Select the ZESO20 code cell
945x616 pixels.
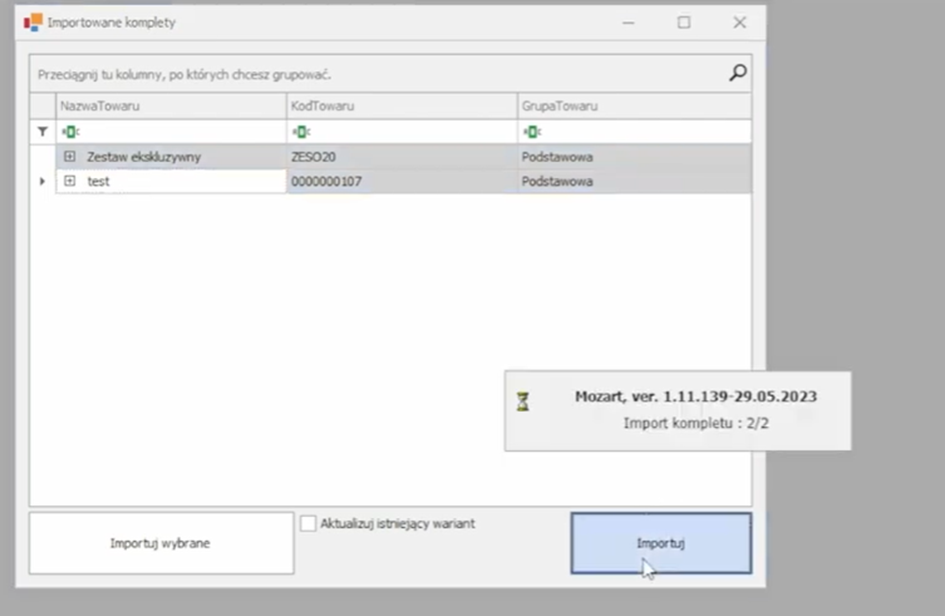[x=400, y=157]
